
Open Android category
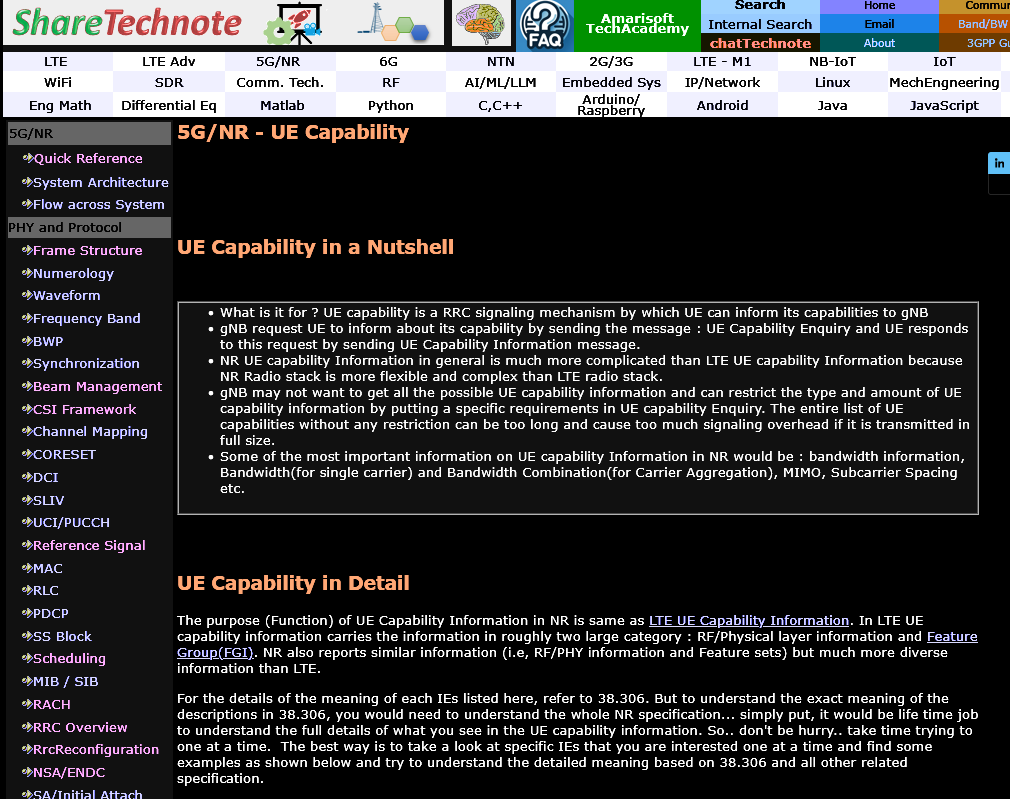point(722,105)
